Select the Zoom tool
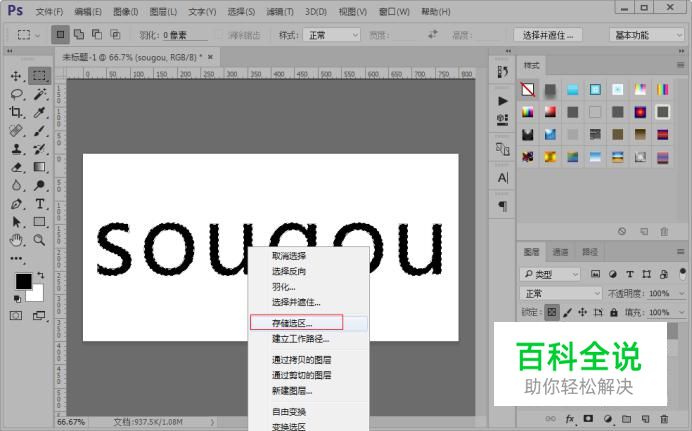 click(39, 240)
